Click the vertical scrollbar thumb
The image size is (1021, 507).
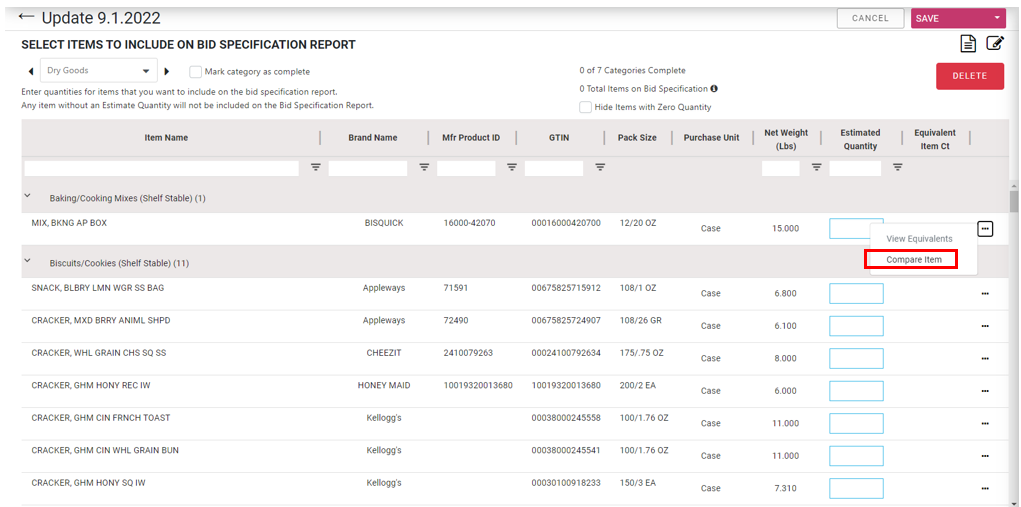[1014, 201]
